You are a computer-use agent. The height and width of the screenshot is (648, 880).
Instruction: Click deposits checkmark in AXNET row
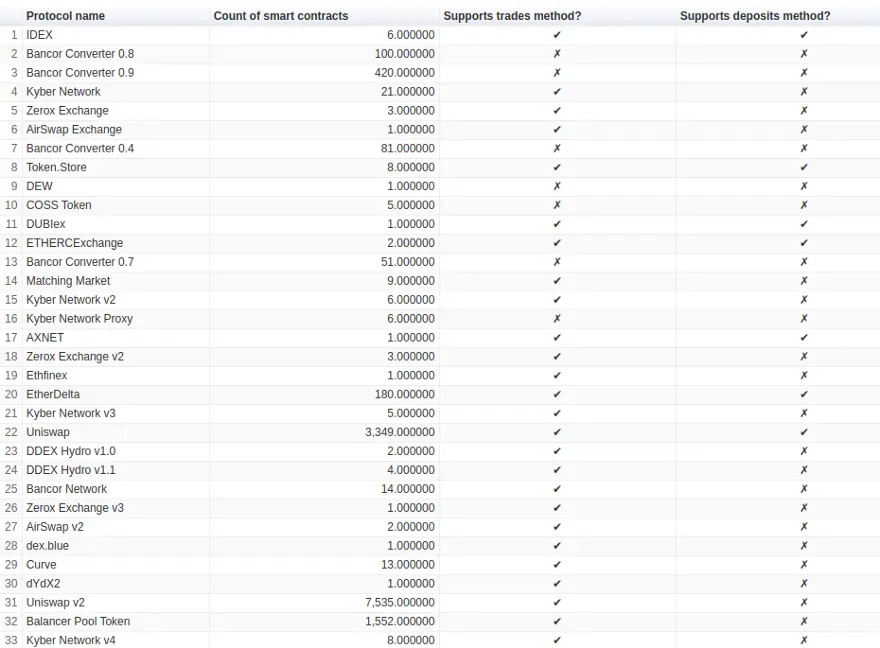pos(804,338)
